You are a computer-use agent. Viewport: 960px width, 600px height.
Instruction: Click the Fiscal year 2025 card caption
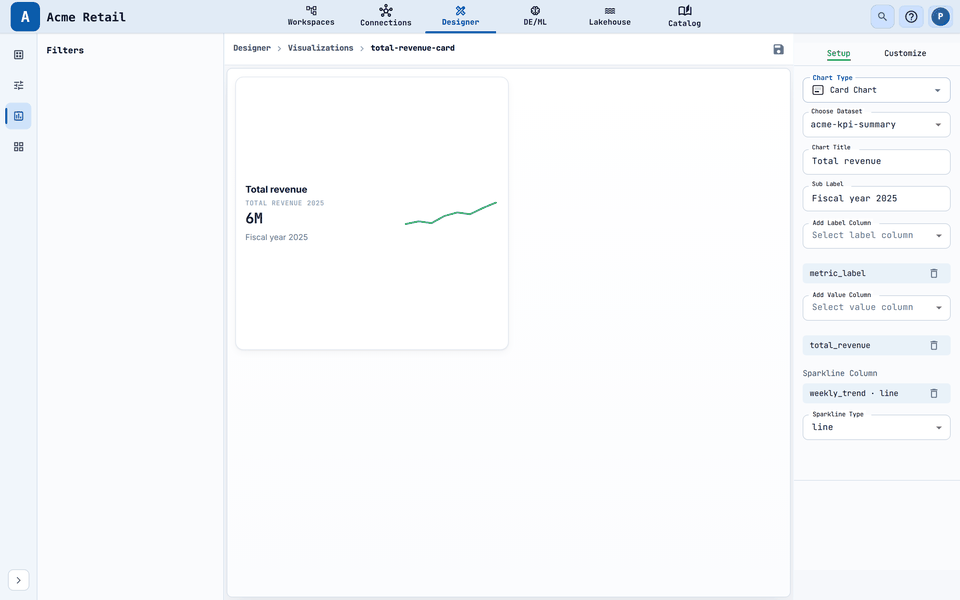coord(276,237)
